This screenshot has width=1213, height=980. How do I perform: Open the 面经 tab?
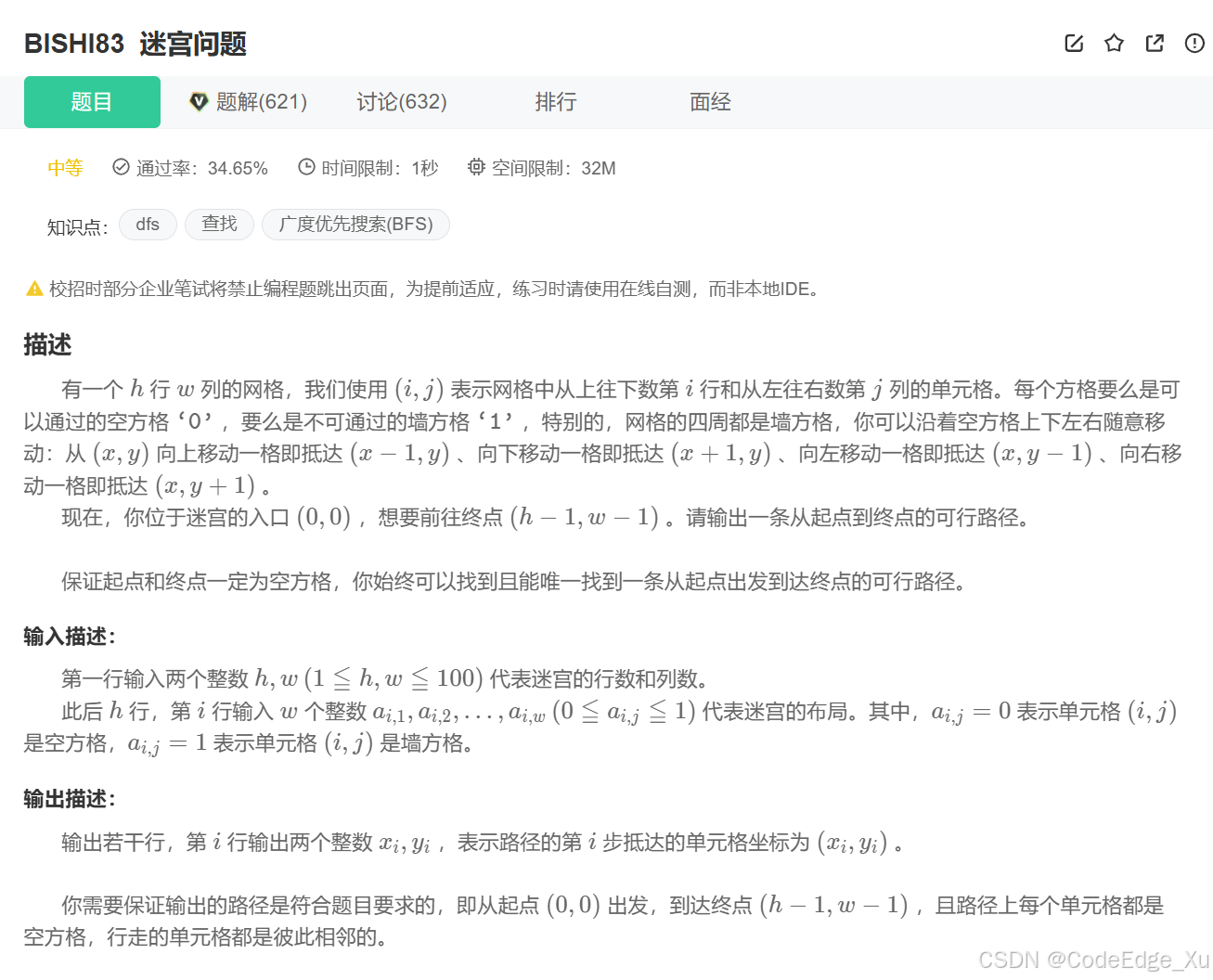coord(710,102)
